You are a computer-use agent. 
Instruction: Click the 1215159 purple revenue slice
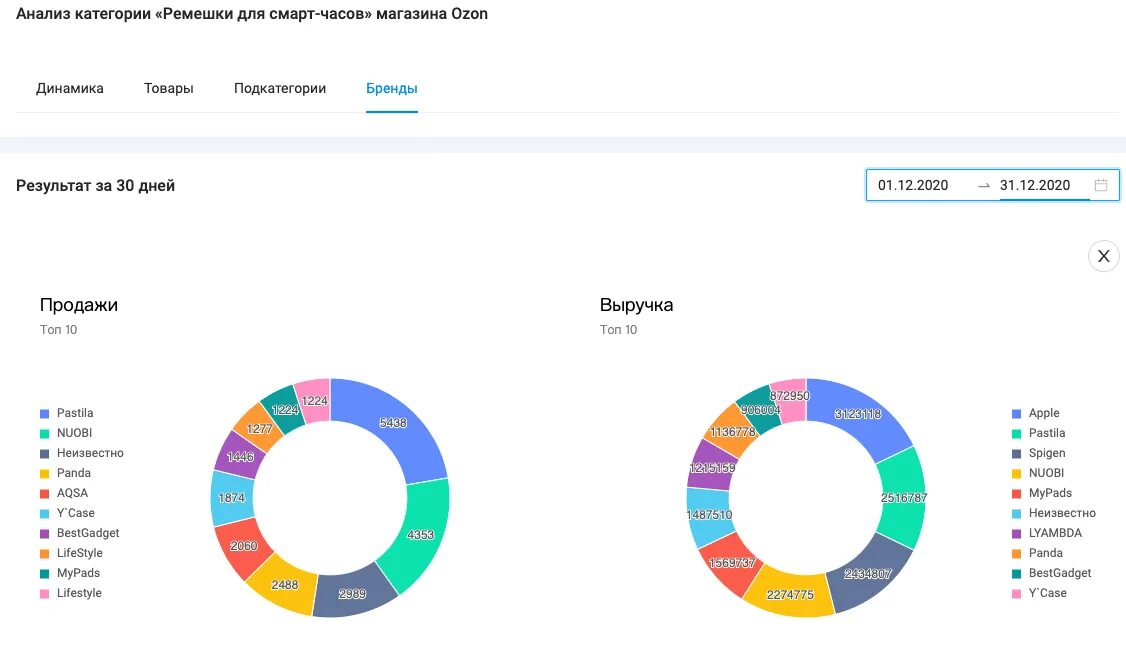(x=711, y=467)
